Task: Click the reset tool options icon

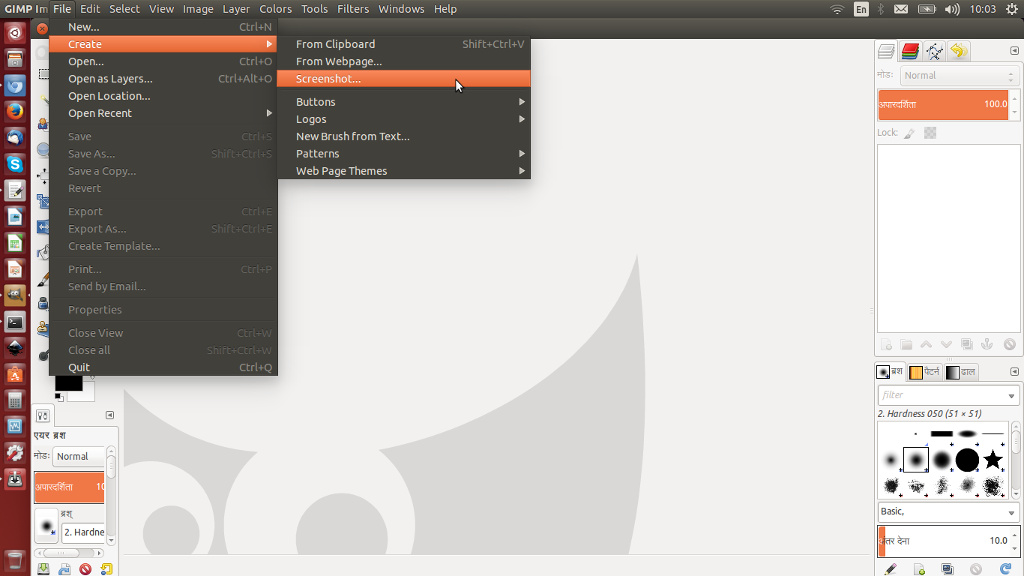Action: 106,569
